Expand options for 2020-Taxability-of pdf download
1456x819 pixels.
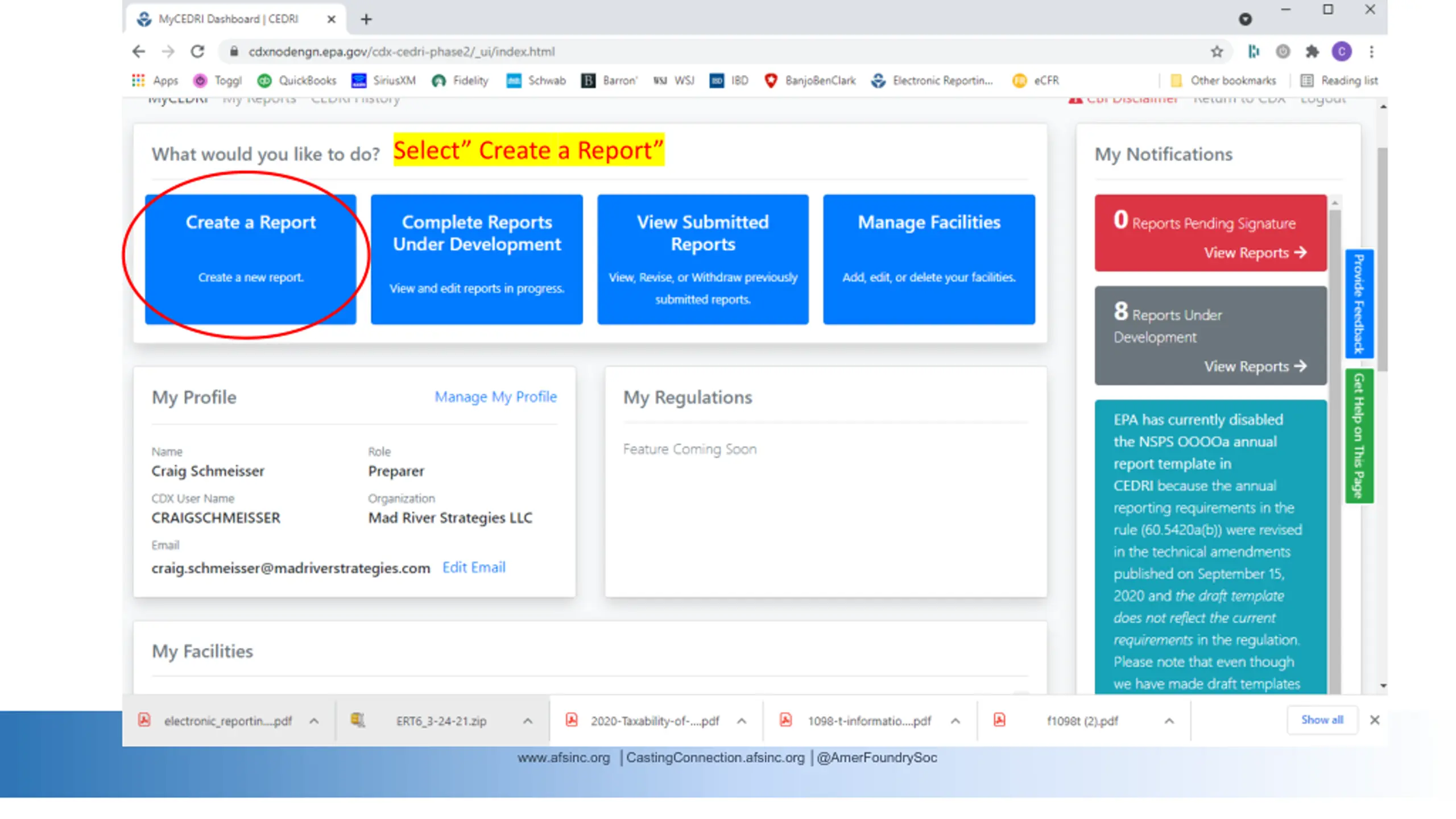click(x=742, y=721)
